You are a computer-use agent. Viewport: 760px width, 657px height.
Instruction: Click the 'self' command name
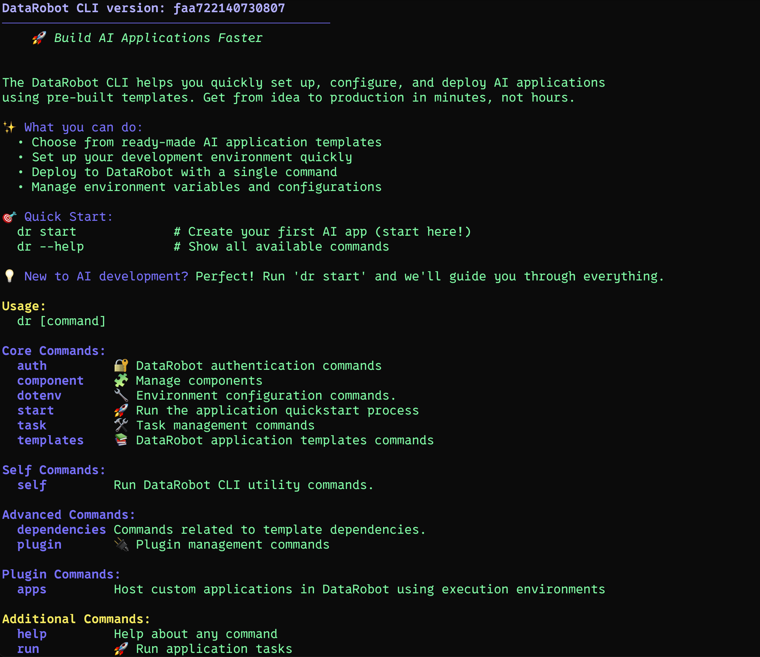(x=32, y=485)
